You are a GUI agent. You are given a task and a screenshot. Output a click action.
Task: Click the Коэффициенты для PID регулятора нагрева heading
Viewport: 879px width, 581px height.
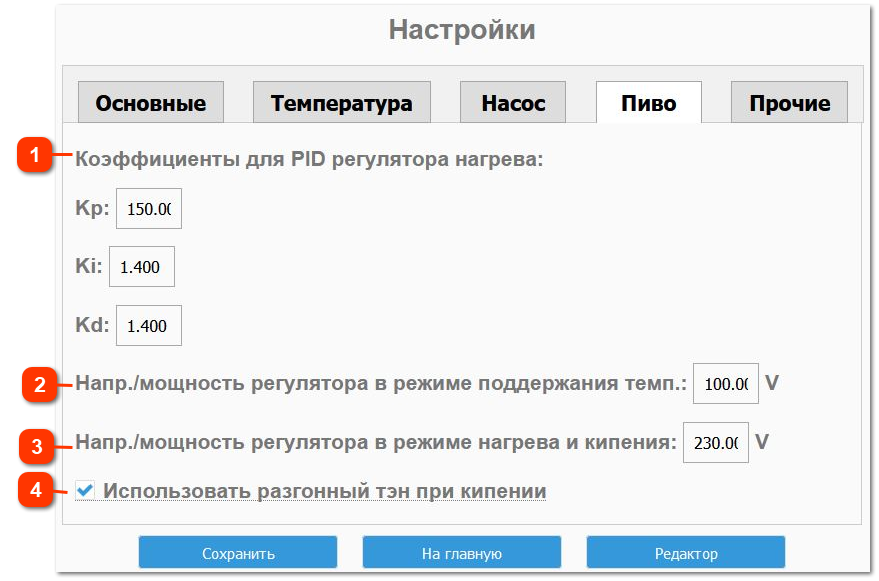tap(309, 159)
